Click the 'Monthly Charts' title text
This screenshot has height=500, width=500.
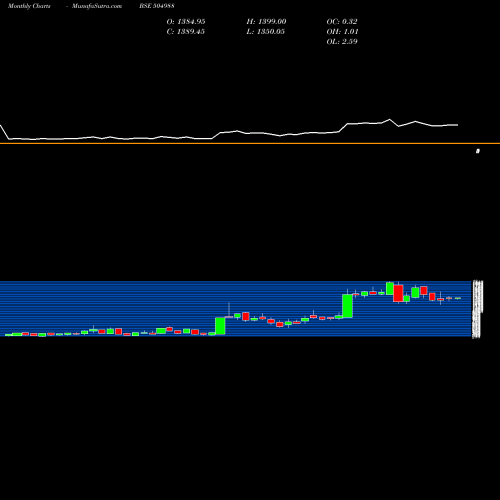[29, 6]
